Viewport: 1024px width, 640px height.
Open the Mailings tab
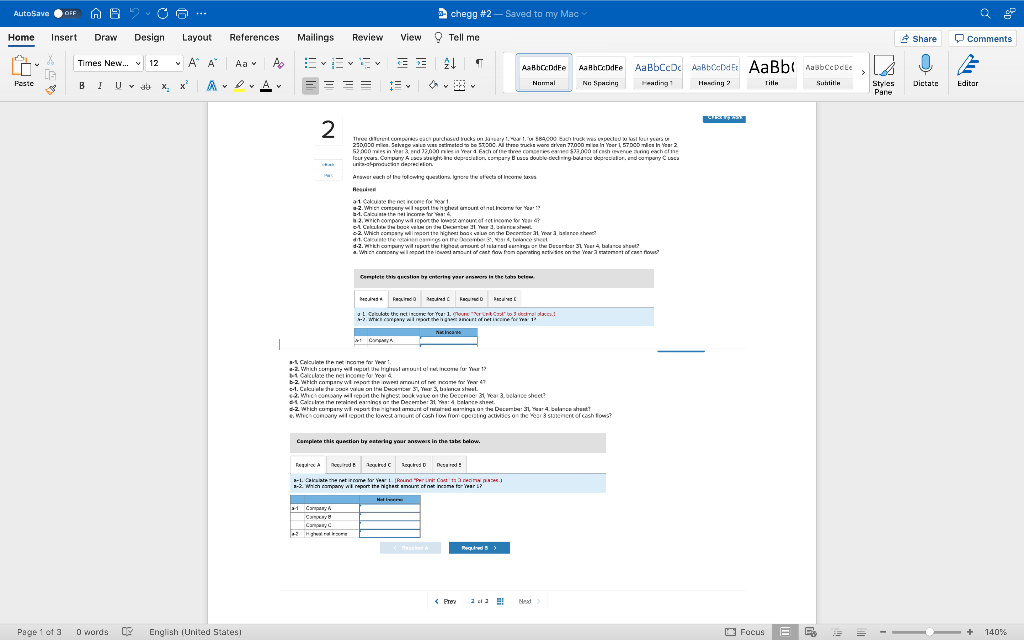pyautogui.click(x=315, y=37)
